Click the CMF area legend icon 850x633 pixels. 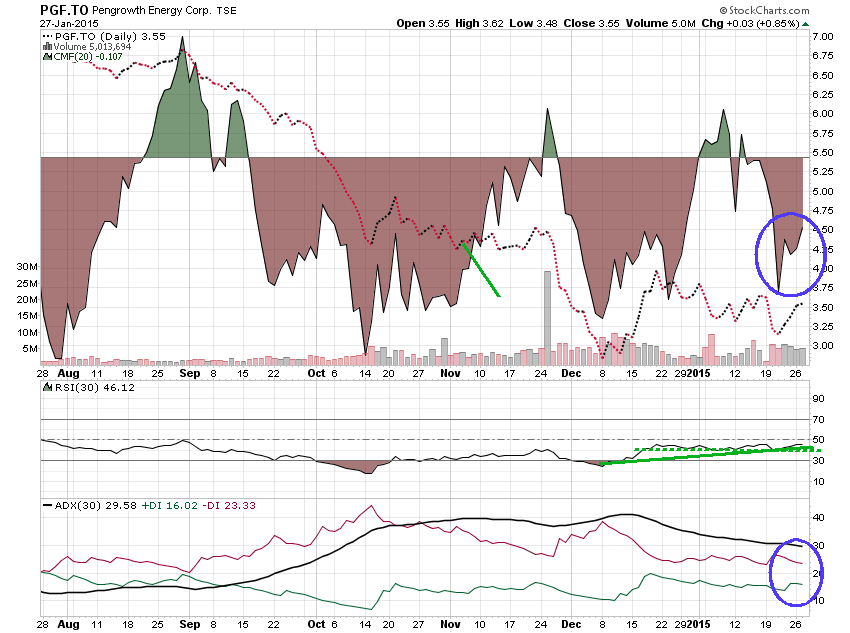(47, 56)
